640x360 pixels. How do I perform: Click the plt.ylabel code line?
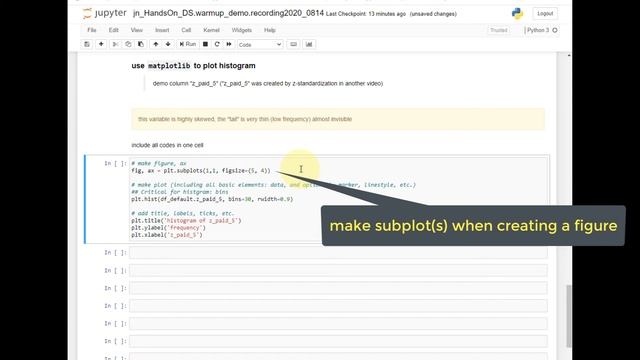(169, 228)
